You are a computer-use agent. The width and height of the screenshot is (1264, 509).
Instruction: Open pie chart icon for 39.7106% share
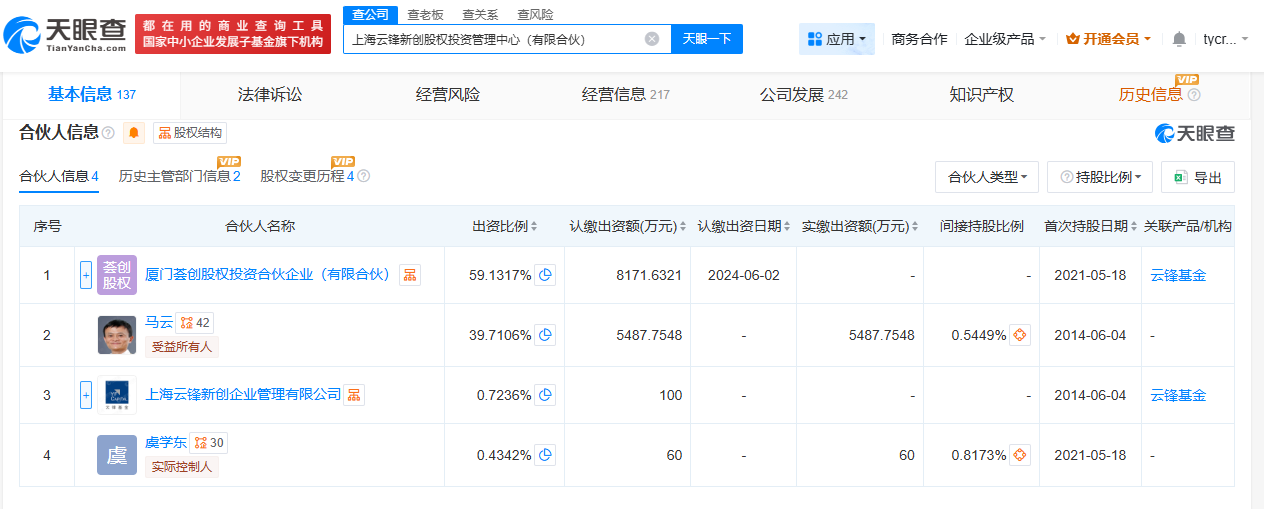click(545, 335)
